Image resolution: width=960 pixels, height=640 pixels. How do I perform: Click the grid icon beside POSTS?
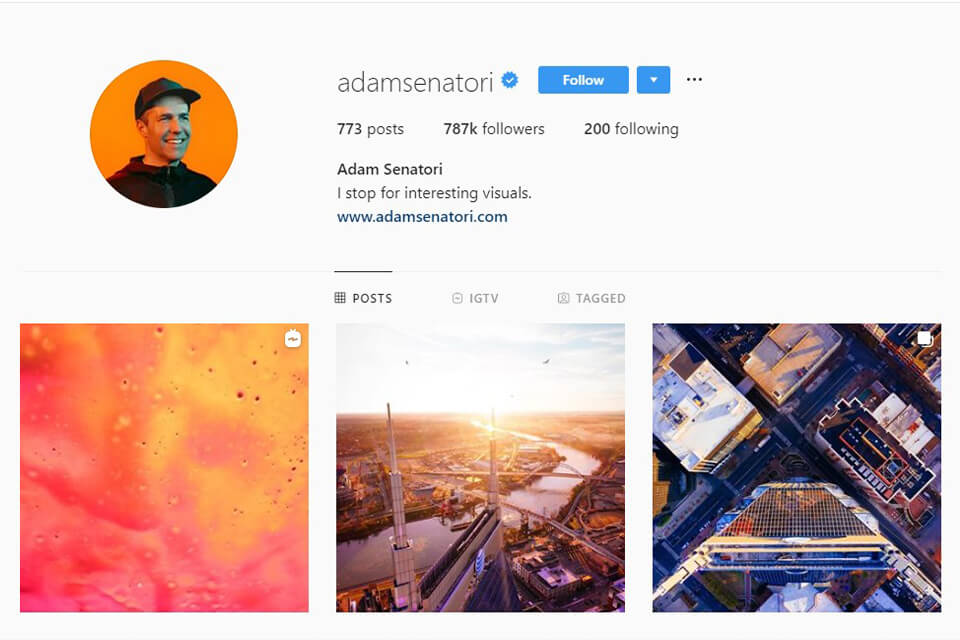(340, 298)
